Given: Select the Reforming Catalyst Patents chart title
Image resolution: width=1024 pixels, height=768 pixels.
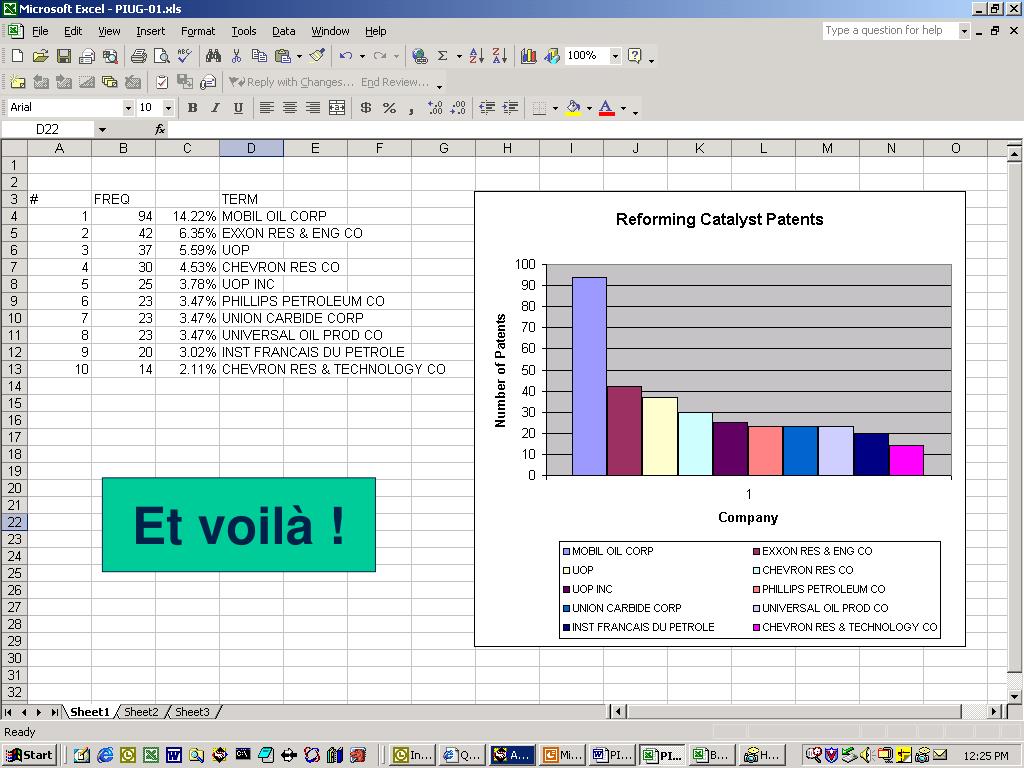Looking at the screenshot, I should 719,219.
